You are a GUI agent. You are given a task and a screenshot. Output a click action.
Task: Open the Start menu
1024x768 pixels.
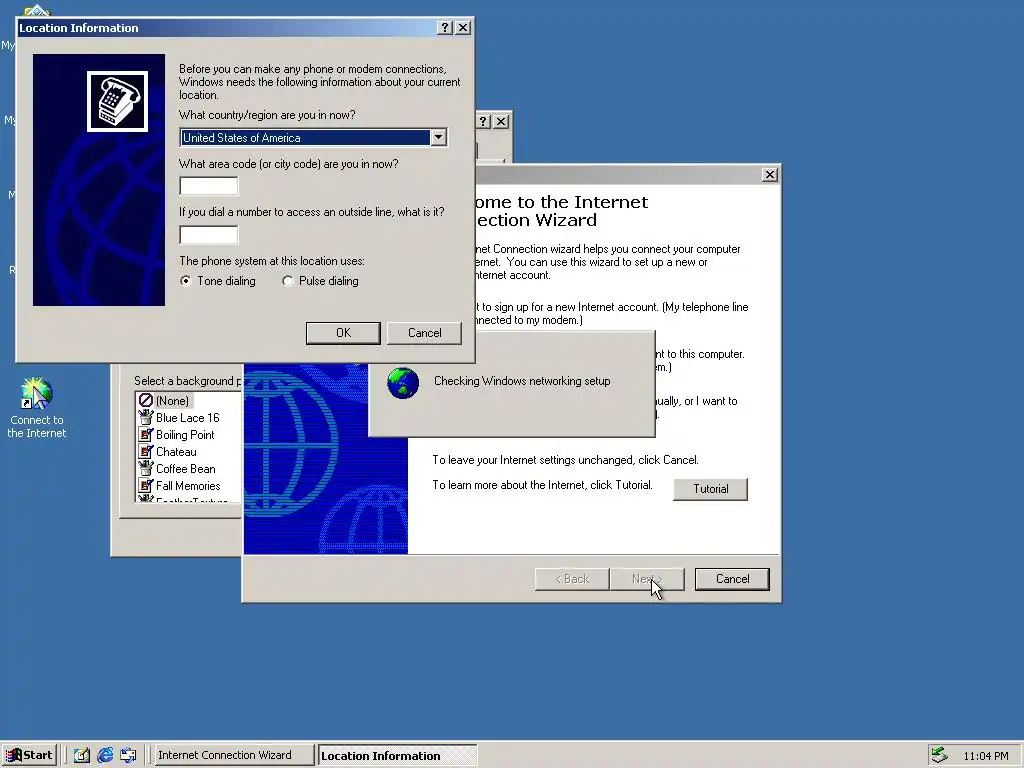point(29,755)
